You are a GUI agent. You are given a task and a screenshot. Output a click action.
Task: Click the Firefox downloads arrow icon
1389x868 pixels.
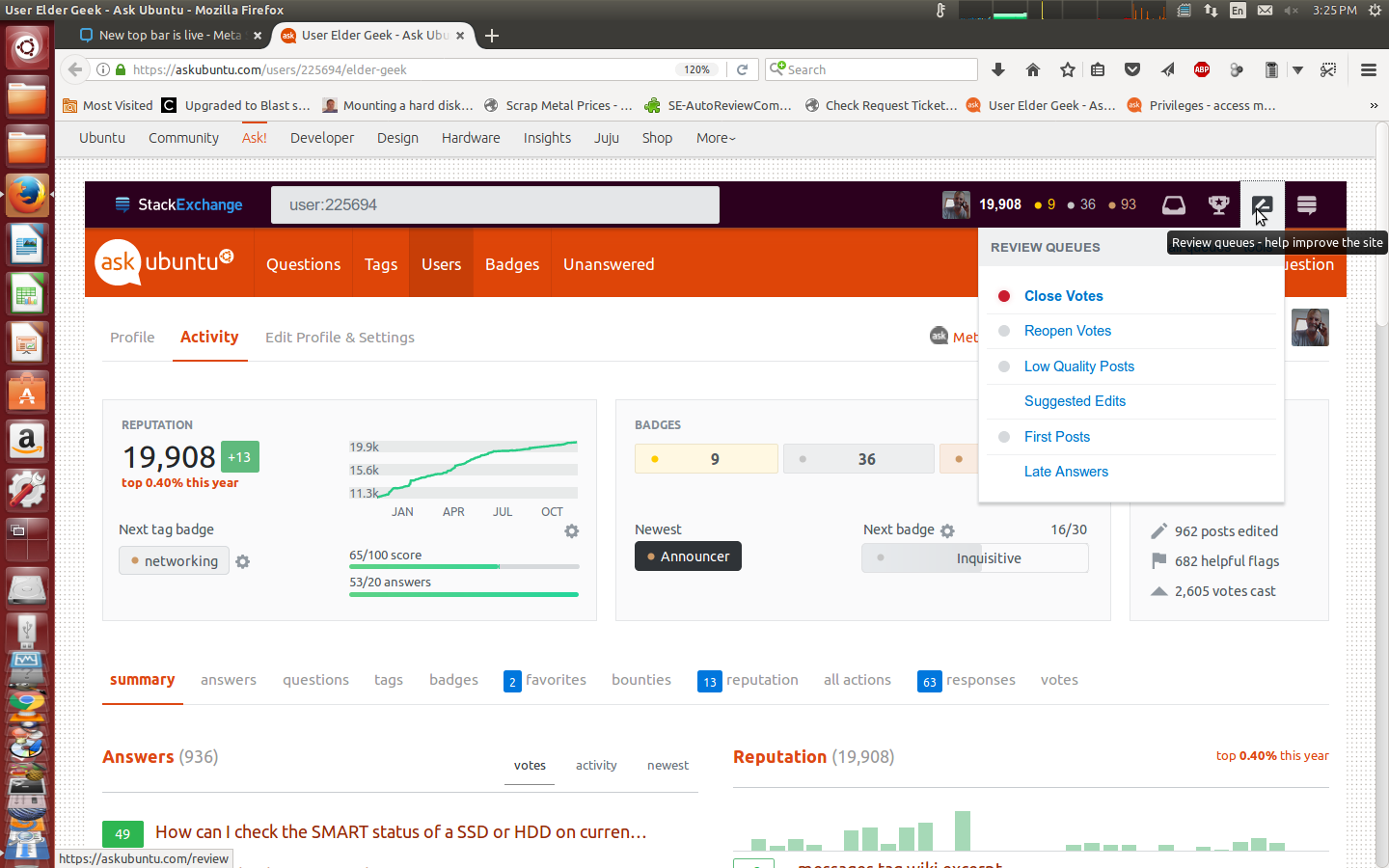tap(998, 69)
